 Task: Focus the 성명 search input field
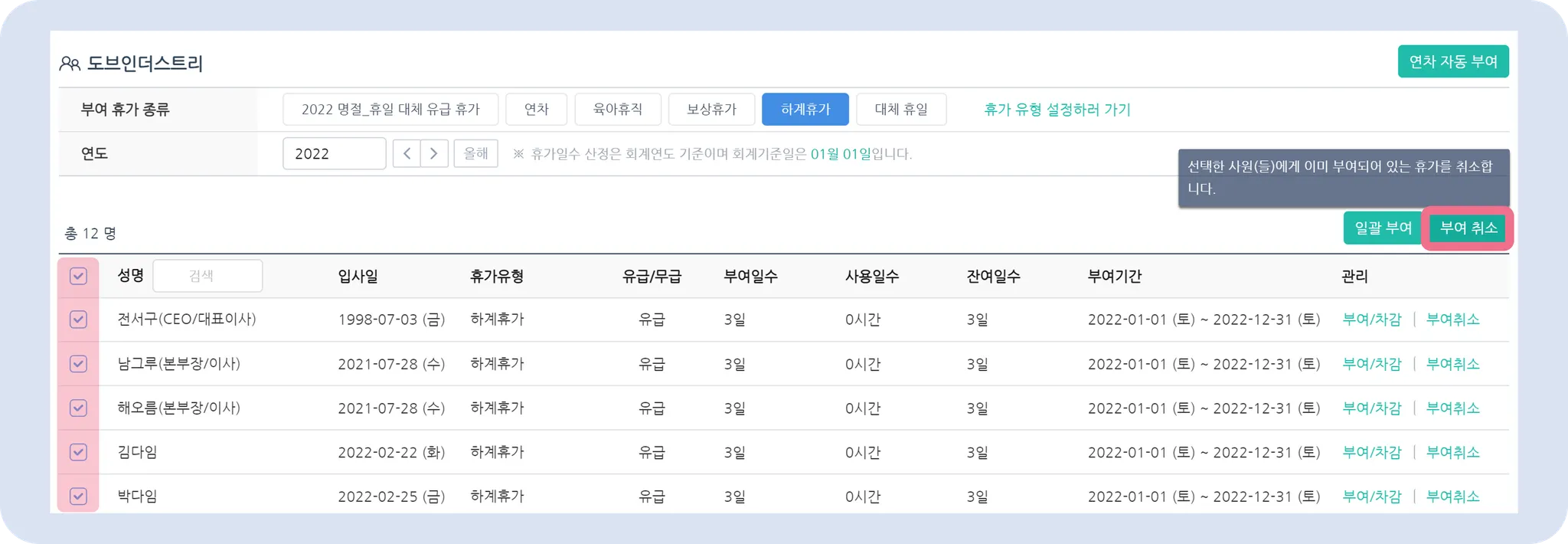click(x=207, y=276)
